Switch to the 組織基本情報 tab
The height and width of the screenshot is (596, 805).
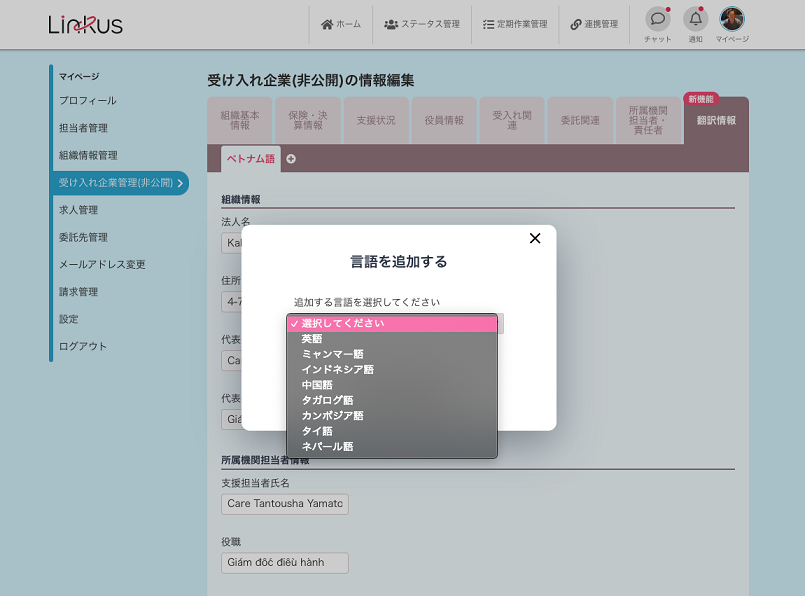point(240,121)
